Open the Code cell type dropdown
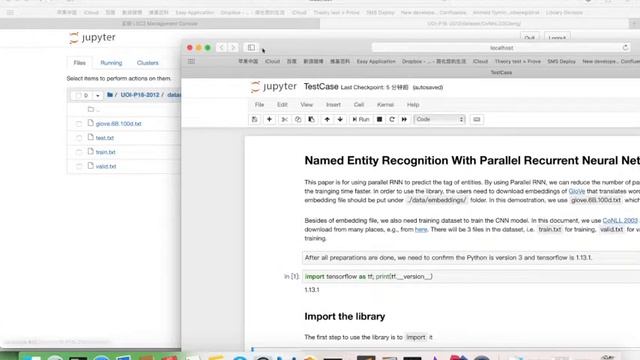The width and height of the screenshot is (640, 360). pyautogui.click(x=440, y=119)
